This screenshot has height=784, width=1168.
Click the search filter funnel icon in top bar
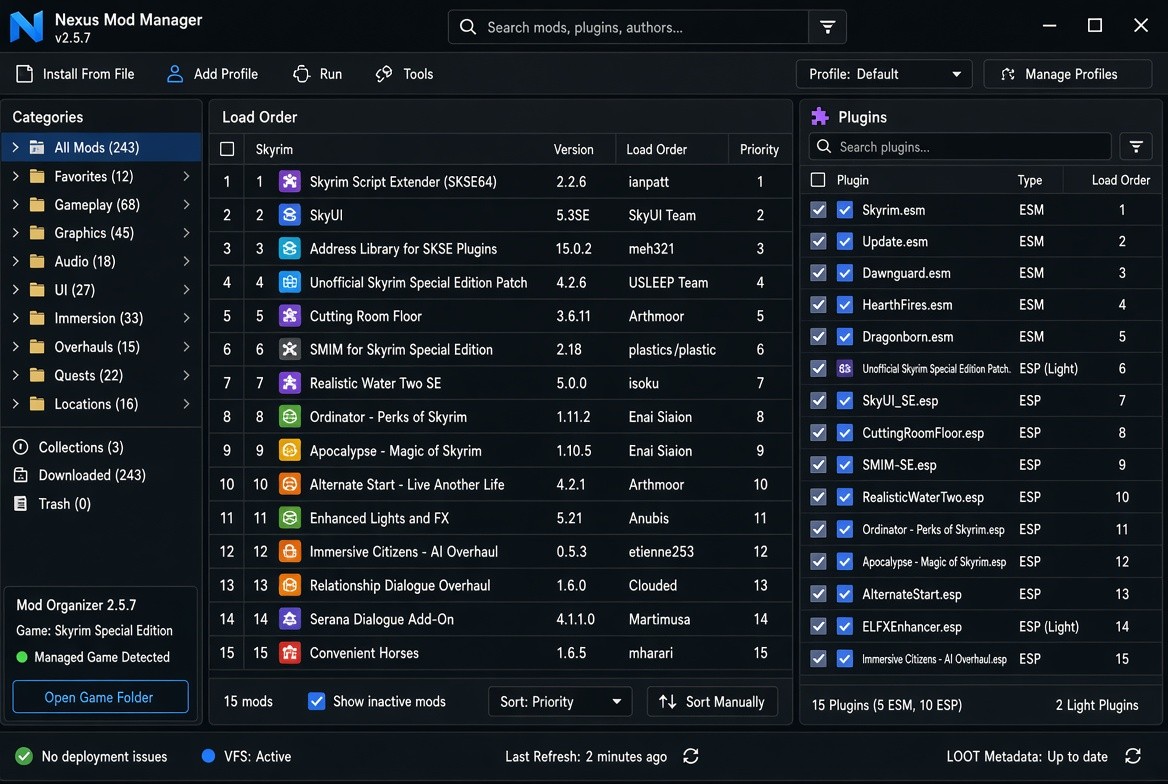(827, 28)
